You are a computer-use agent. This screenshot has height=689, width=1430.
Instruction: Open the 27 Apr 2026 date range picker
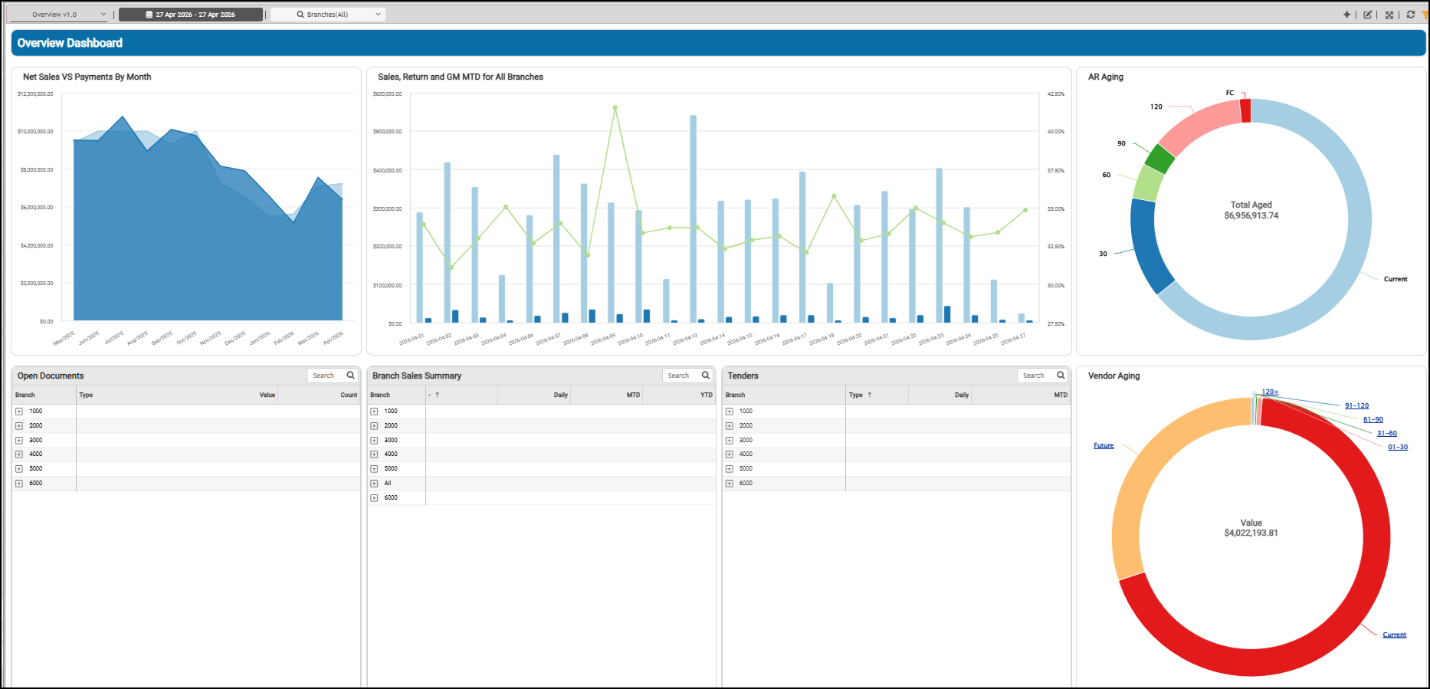tap(191, 15)
